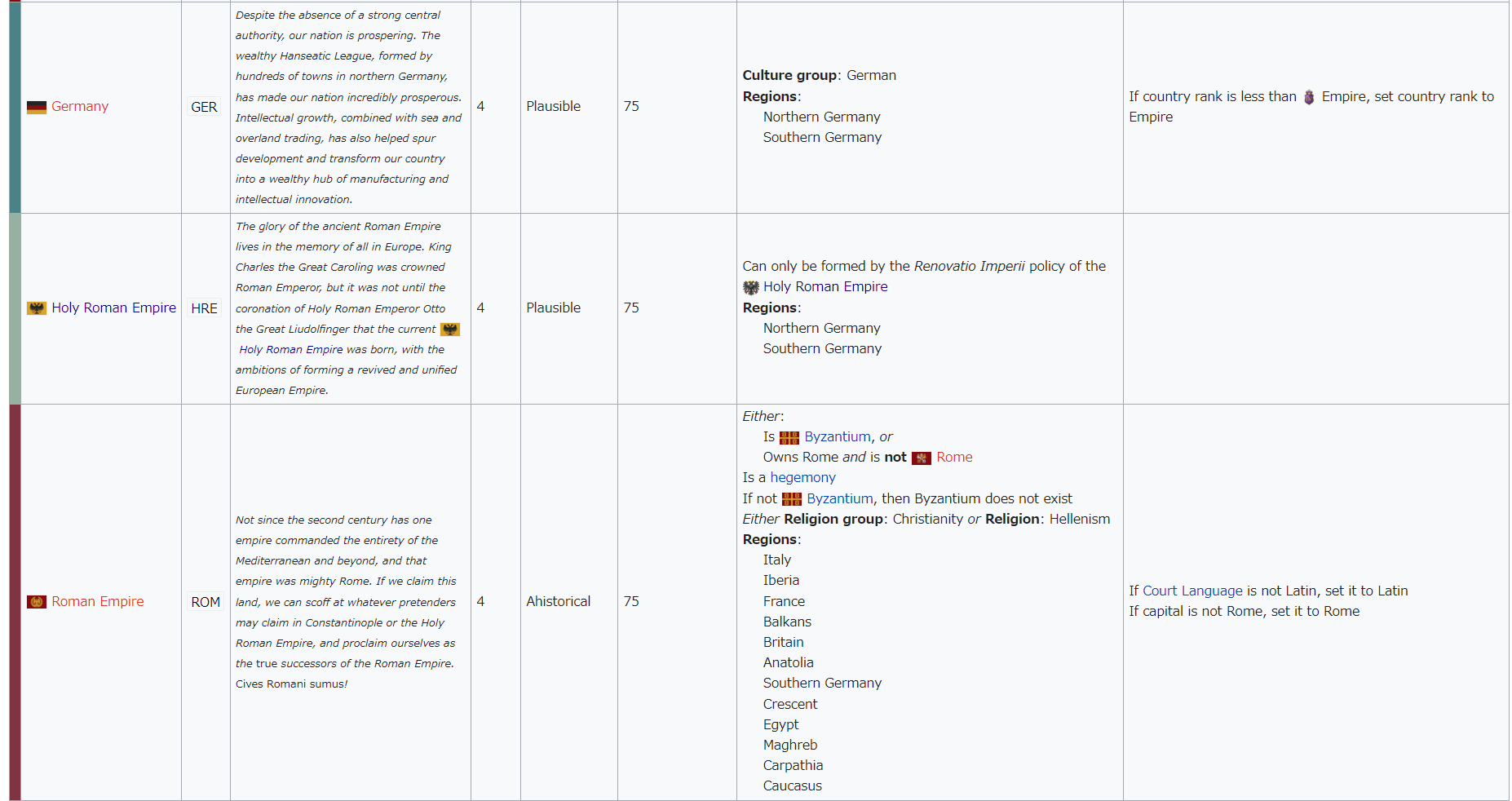Select the GER country tag

pyautogui.click(x=204, y=107)
